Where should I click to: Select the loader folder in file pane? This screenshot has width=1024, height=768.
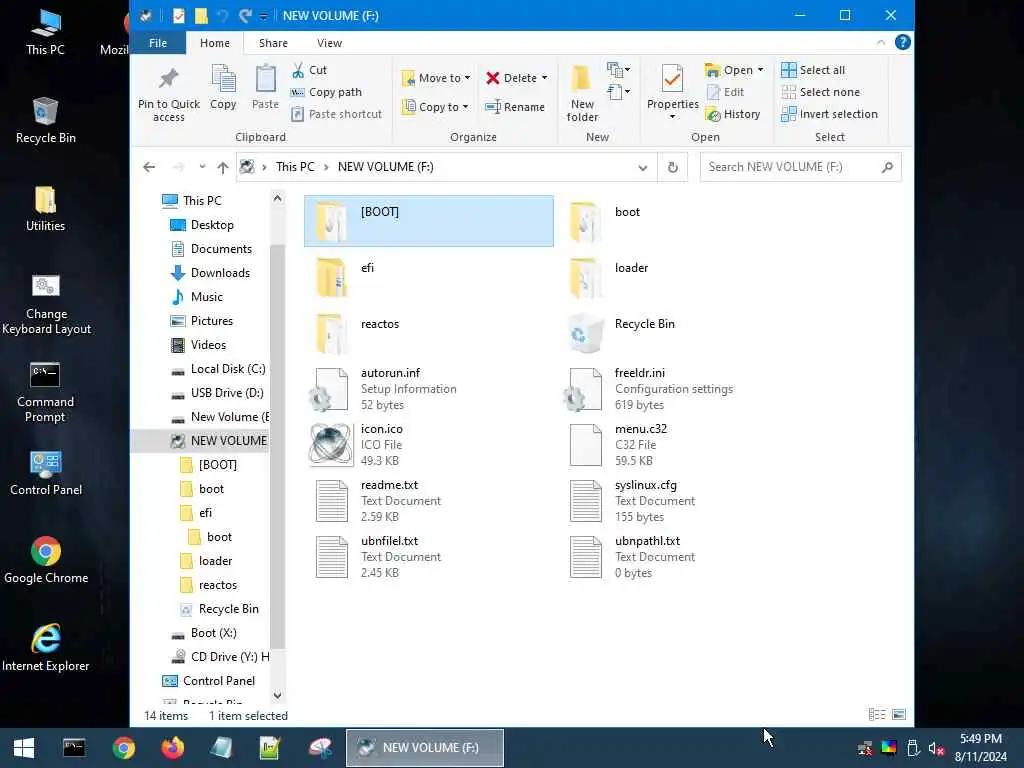[682, 277]
